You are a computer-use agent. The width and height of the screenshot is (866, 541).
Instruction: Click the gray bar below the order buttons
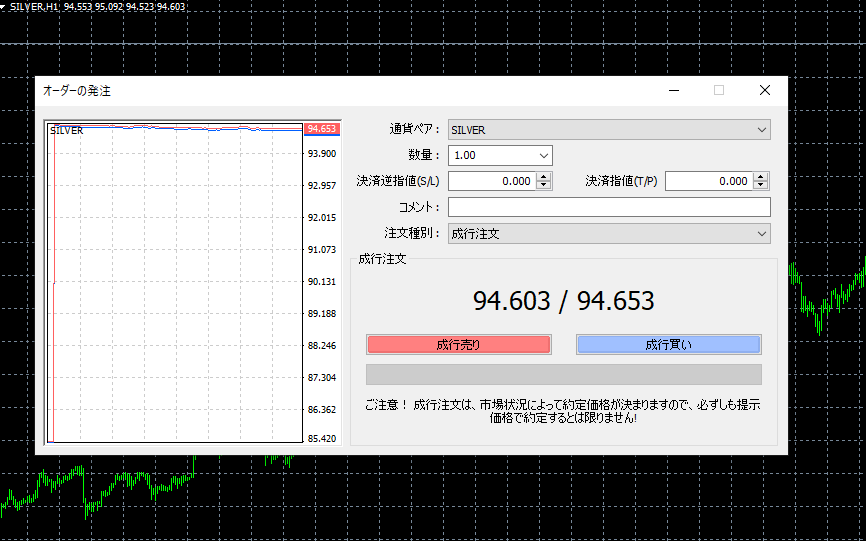[x=563, y=375]
